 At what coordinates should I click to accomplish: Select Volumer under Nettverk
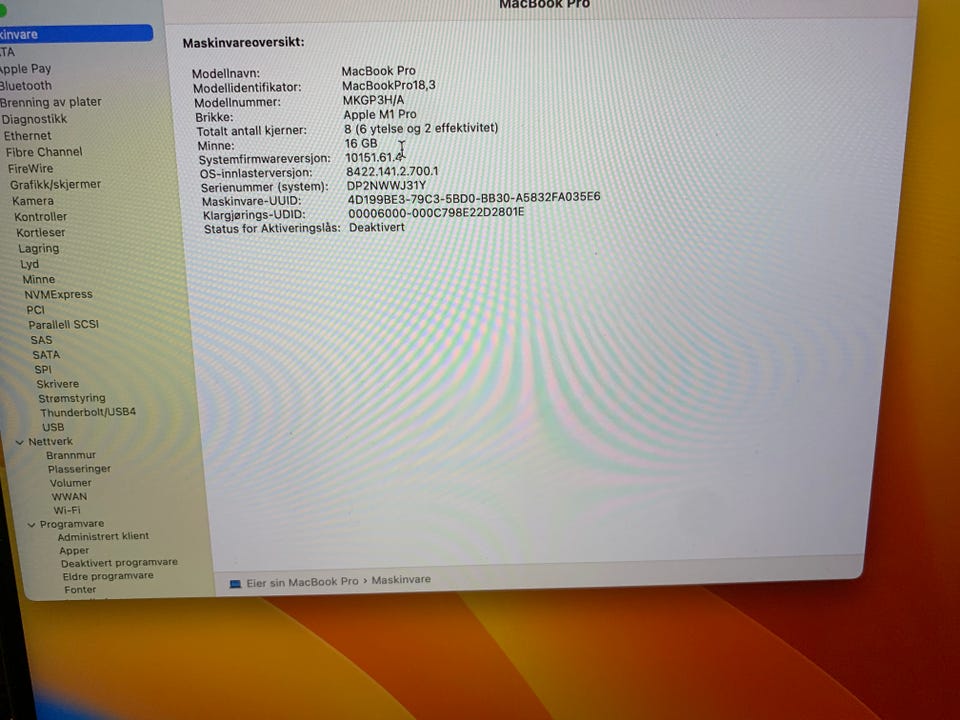coord(71,483)
